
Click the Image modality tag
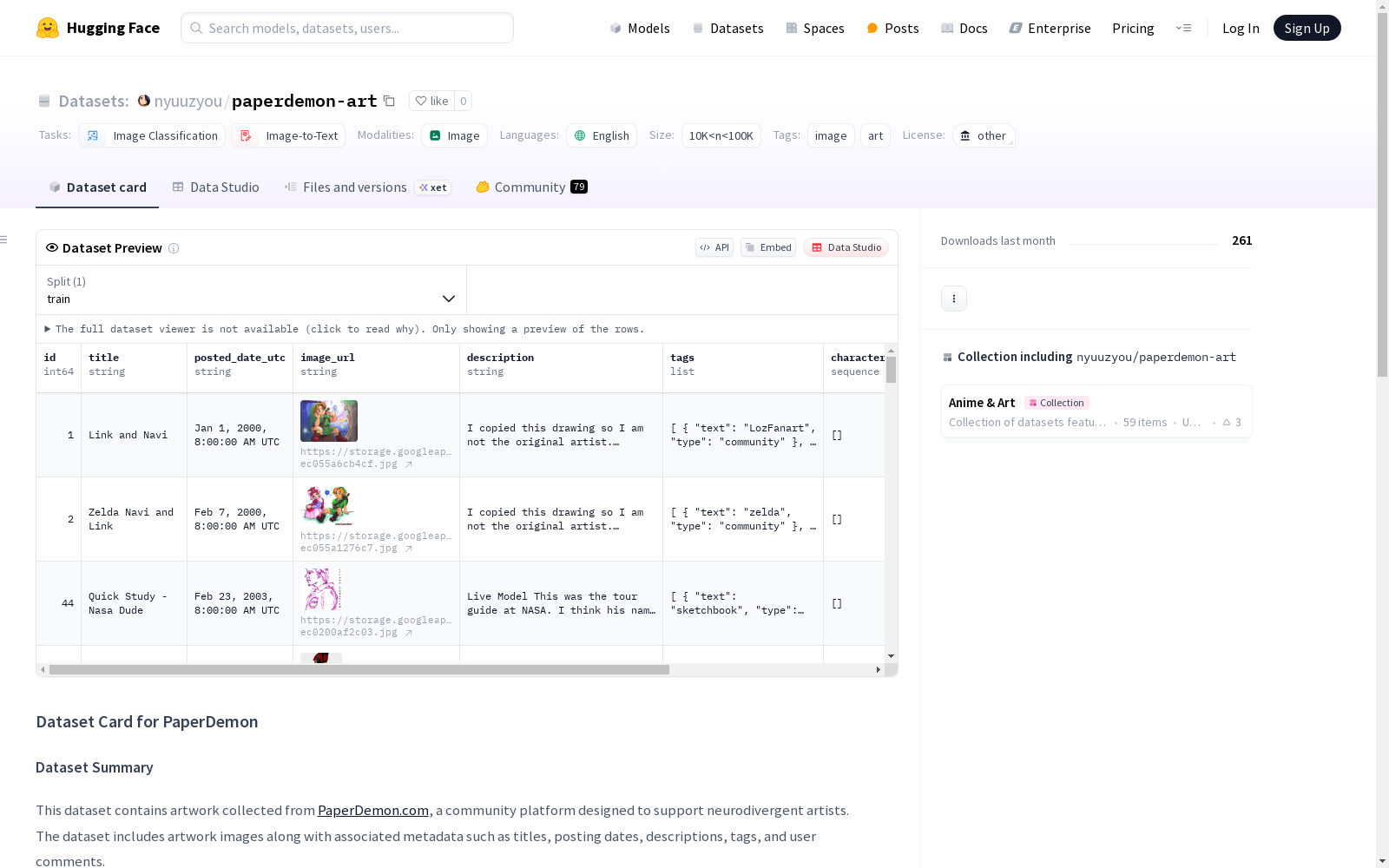454,135
